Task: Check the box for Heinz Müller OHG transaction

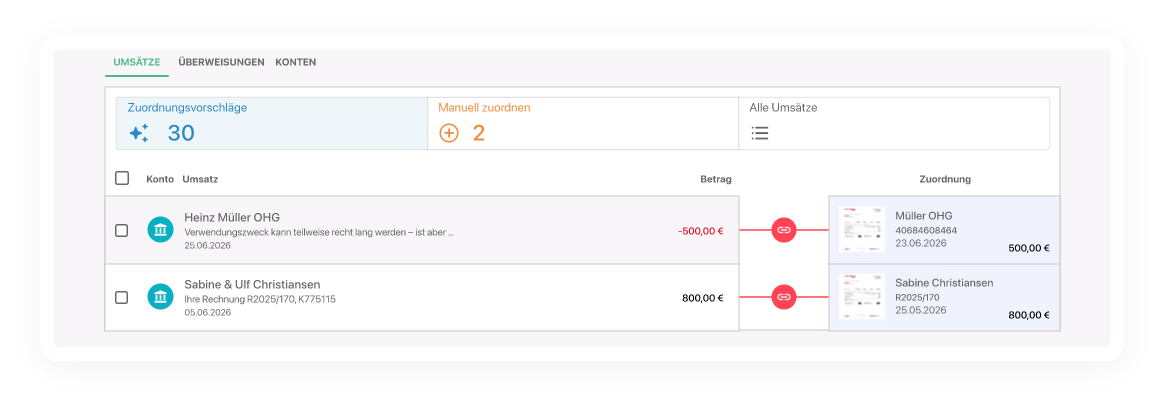Action: [122, 230]
